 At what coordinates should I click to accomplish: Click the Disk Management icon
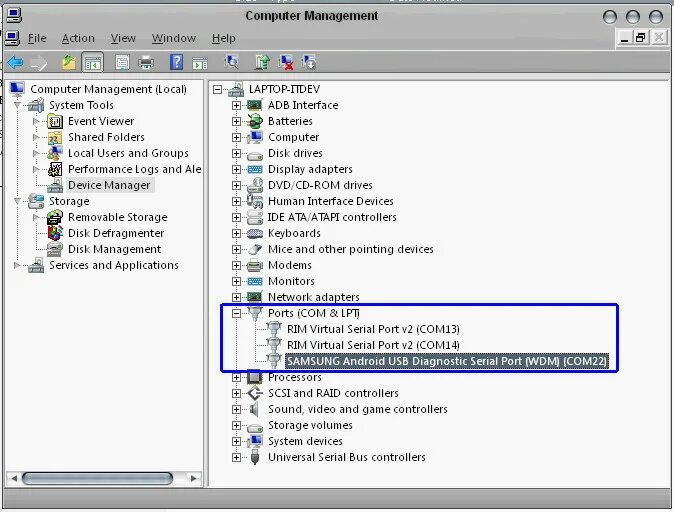click(55, 249)
